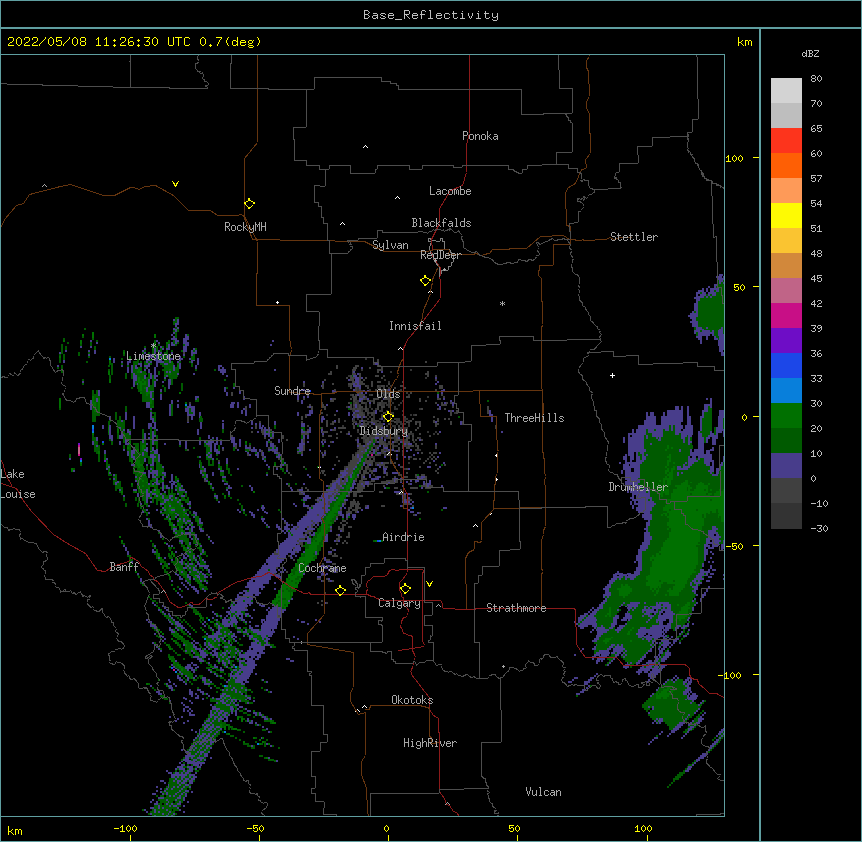Click the 100 tick on right axis
Image resolution: width=862 pixels, height=842 pixels.
(x=734, y=158)
